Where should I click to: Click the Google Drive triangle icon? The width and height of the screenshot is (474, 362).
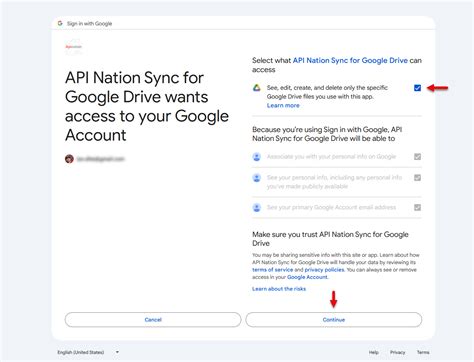tap(257, 88)
